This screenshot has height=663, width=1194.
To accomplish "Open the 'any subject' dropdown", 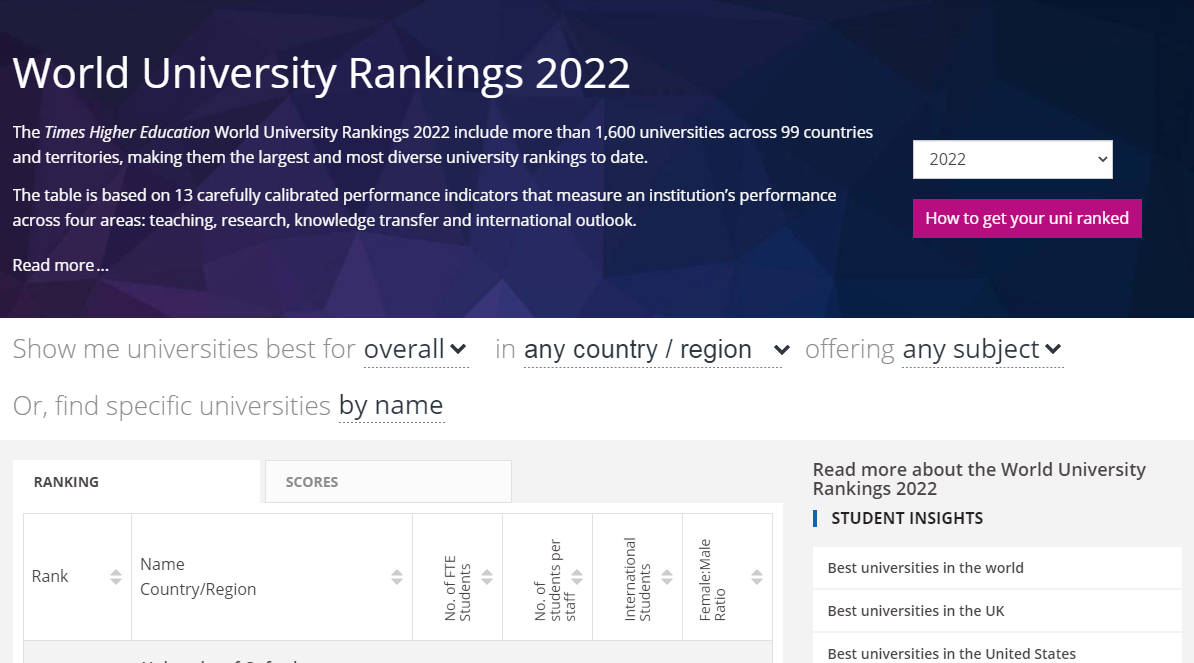I will click(x=982, y=349).
